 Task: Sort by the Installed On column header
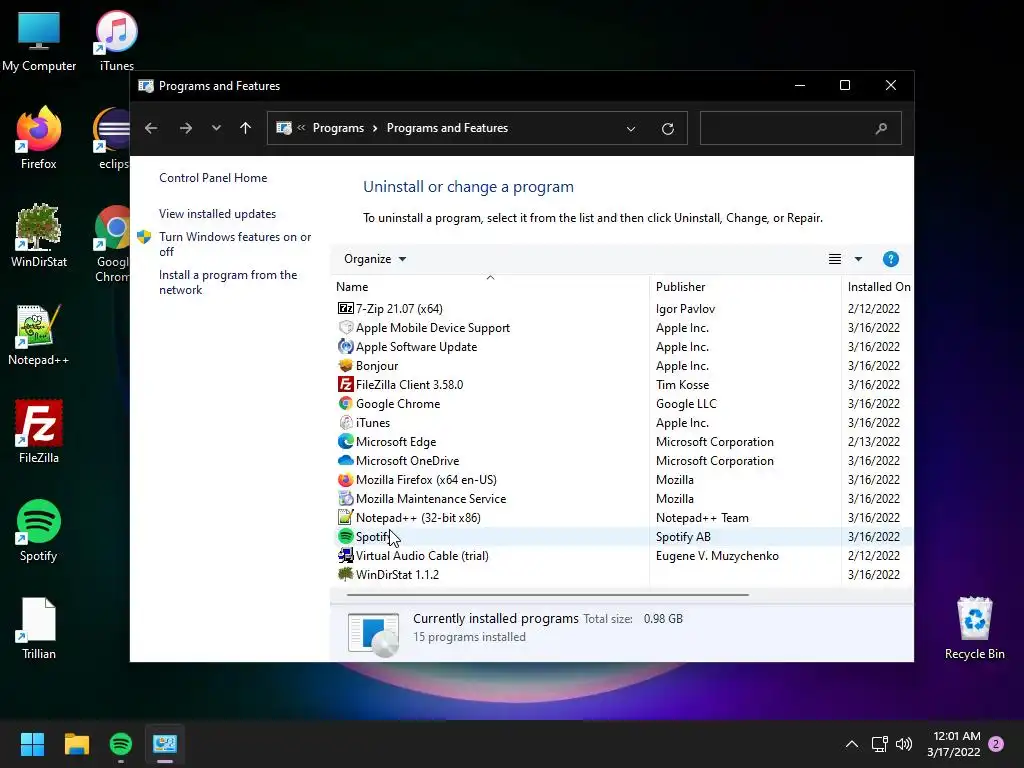point(878,286)
